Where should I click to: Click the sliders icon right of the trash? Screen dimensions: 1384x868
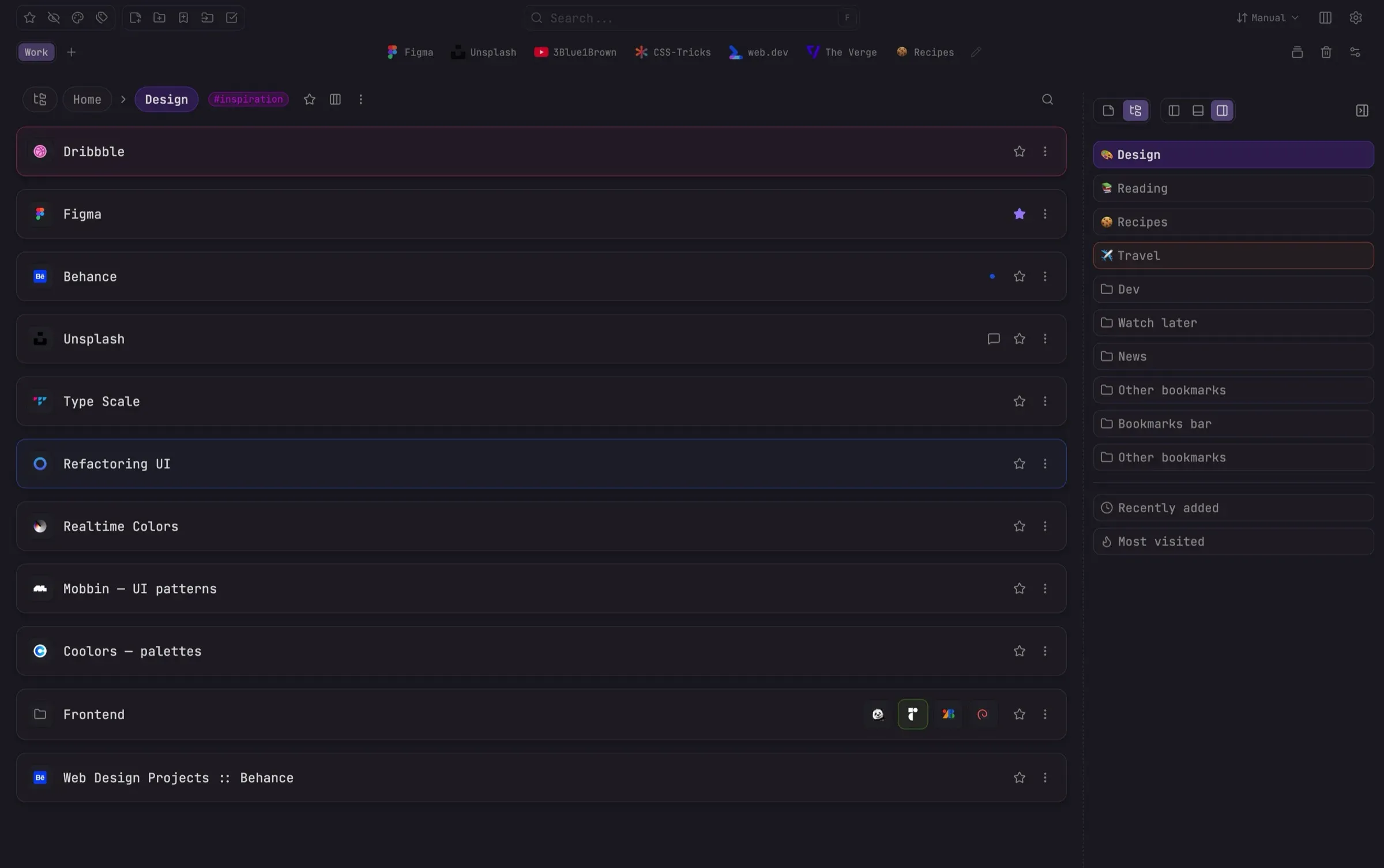(1355, 52)
